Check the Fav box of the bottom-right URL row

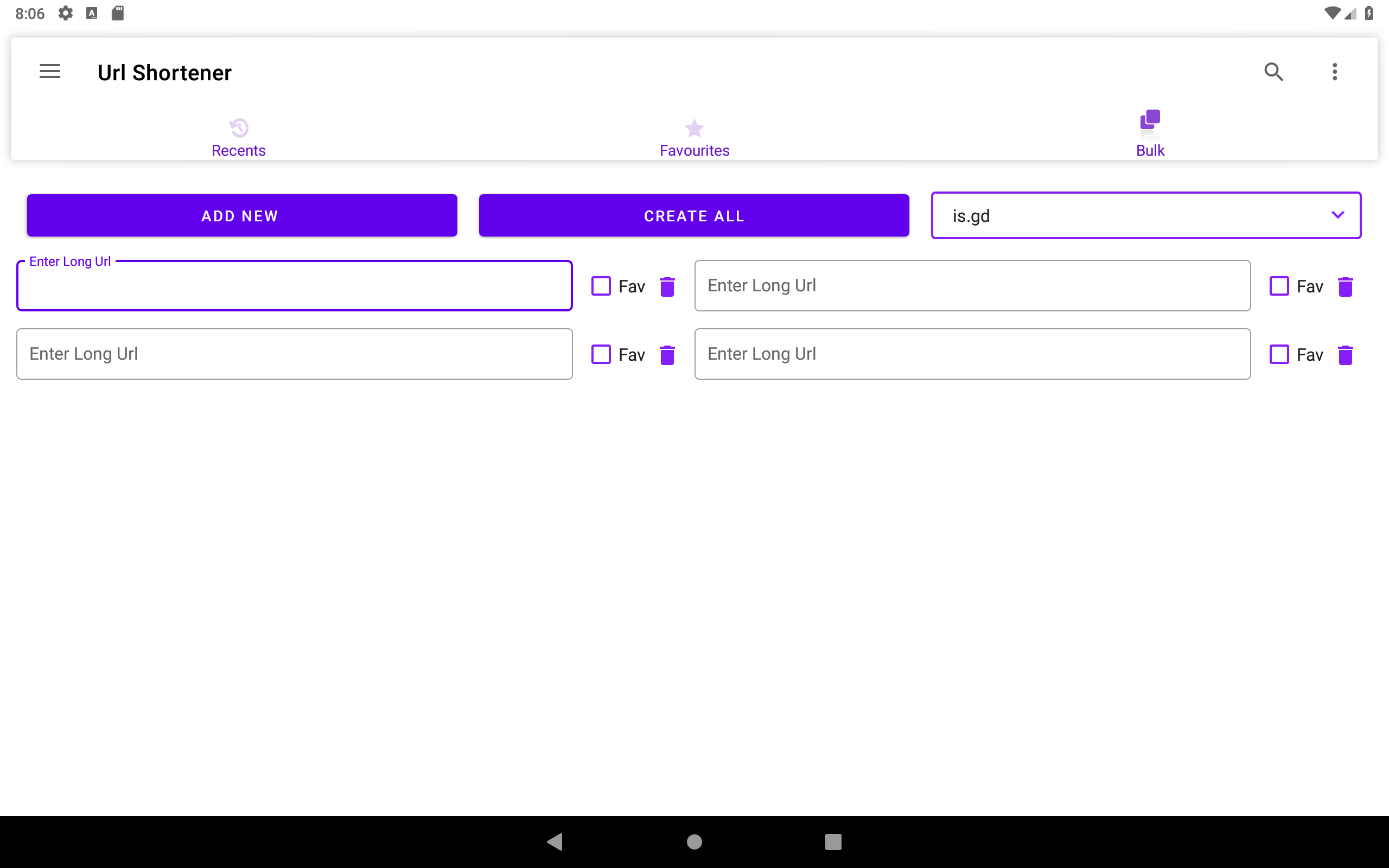(x=1279, y=354)
